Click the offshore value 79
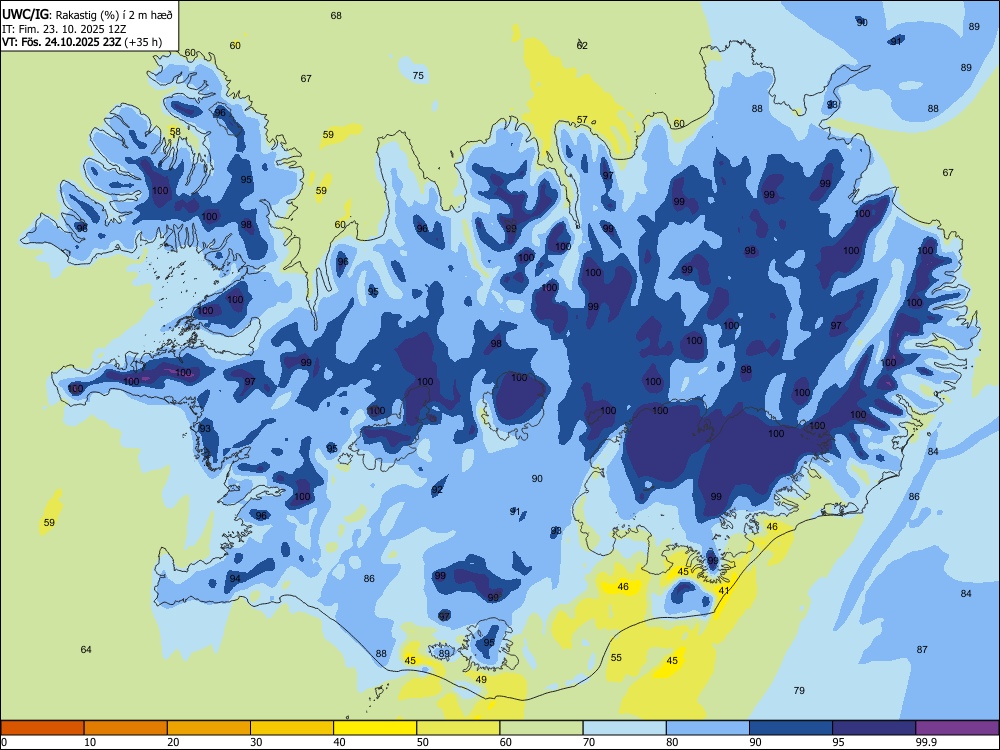The image size is (1000, 750). 799,690
